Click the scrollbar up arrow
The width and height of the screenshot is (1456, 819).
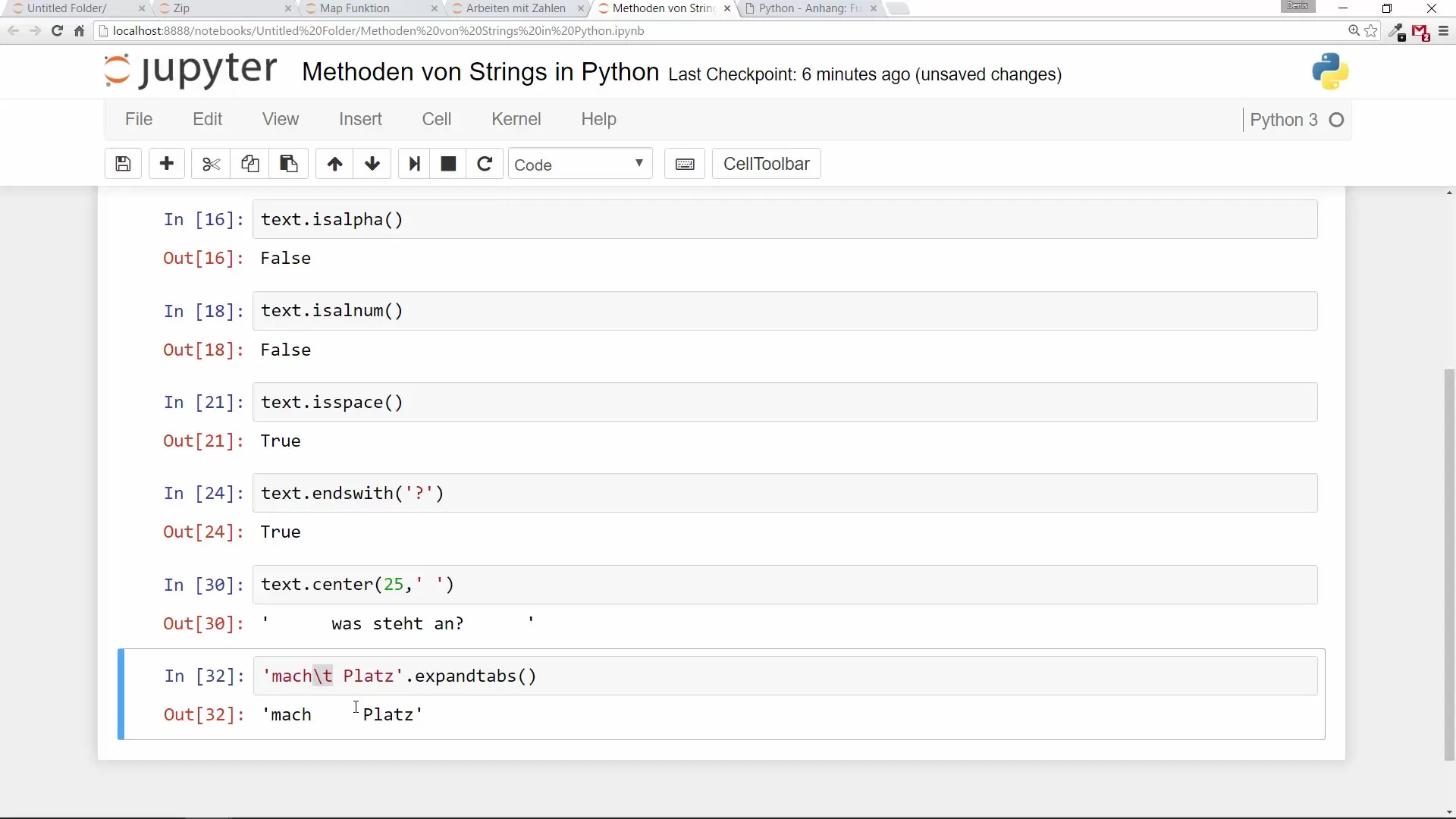coord(1449,193)
